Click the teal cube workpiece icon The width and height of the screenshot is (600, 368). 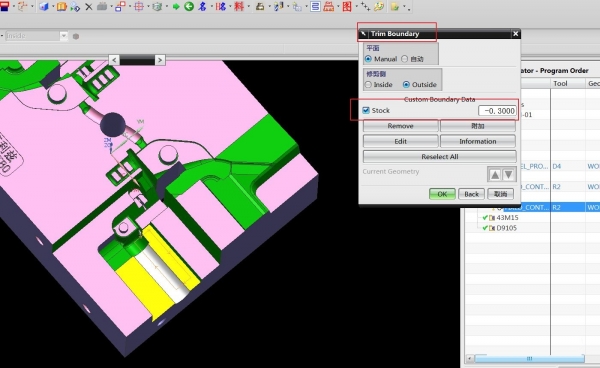[x=157, y=6]
